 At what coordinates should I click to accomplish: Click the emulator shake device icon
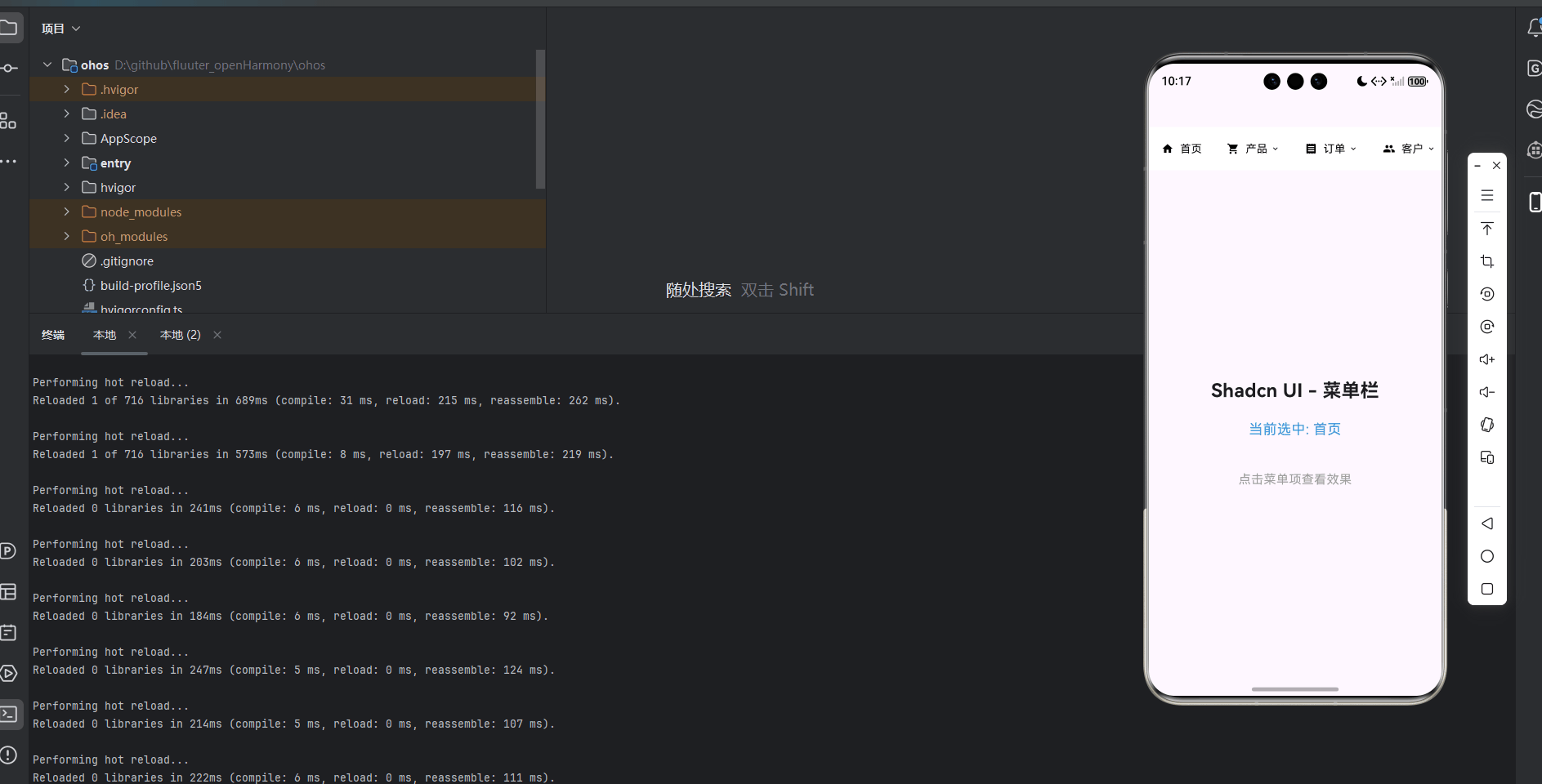1487,425
